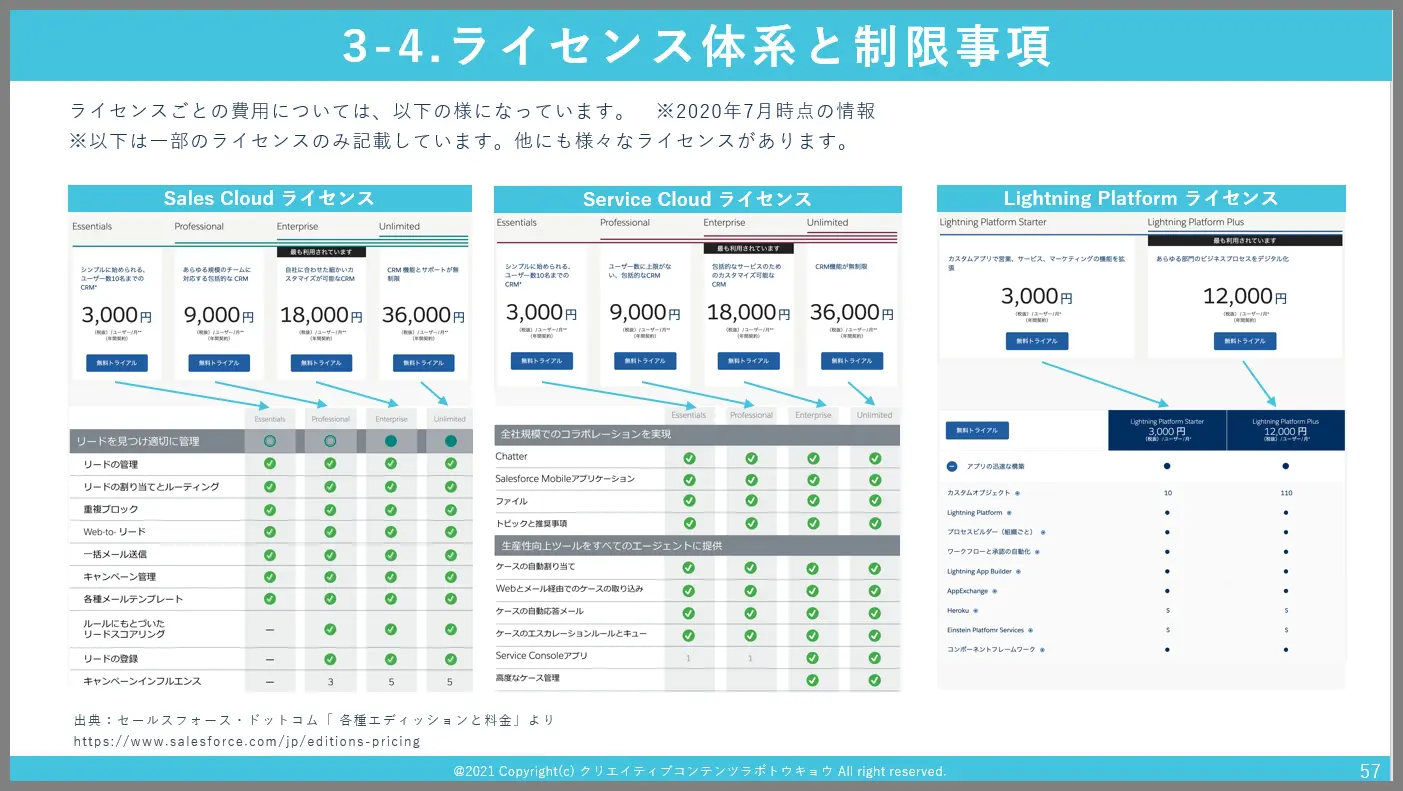Click Unlimited check mark in Web-to-リード row
1403x791 pixels.
[450, 531]
